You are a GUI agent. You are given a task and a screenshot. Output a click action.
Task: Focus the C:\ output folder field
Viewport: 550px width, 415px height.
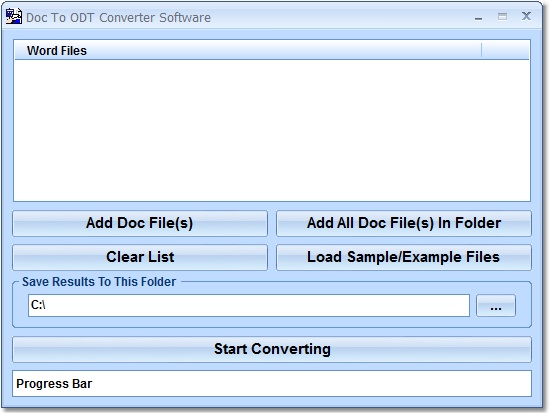(249, 306)
